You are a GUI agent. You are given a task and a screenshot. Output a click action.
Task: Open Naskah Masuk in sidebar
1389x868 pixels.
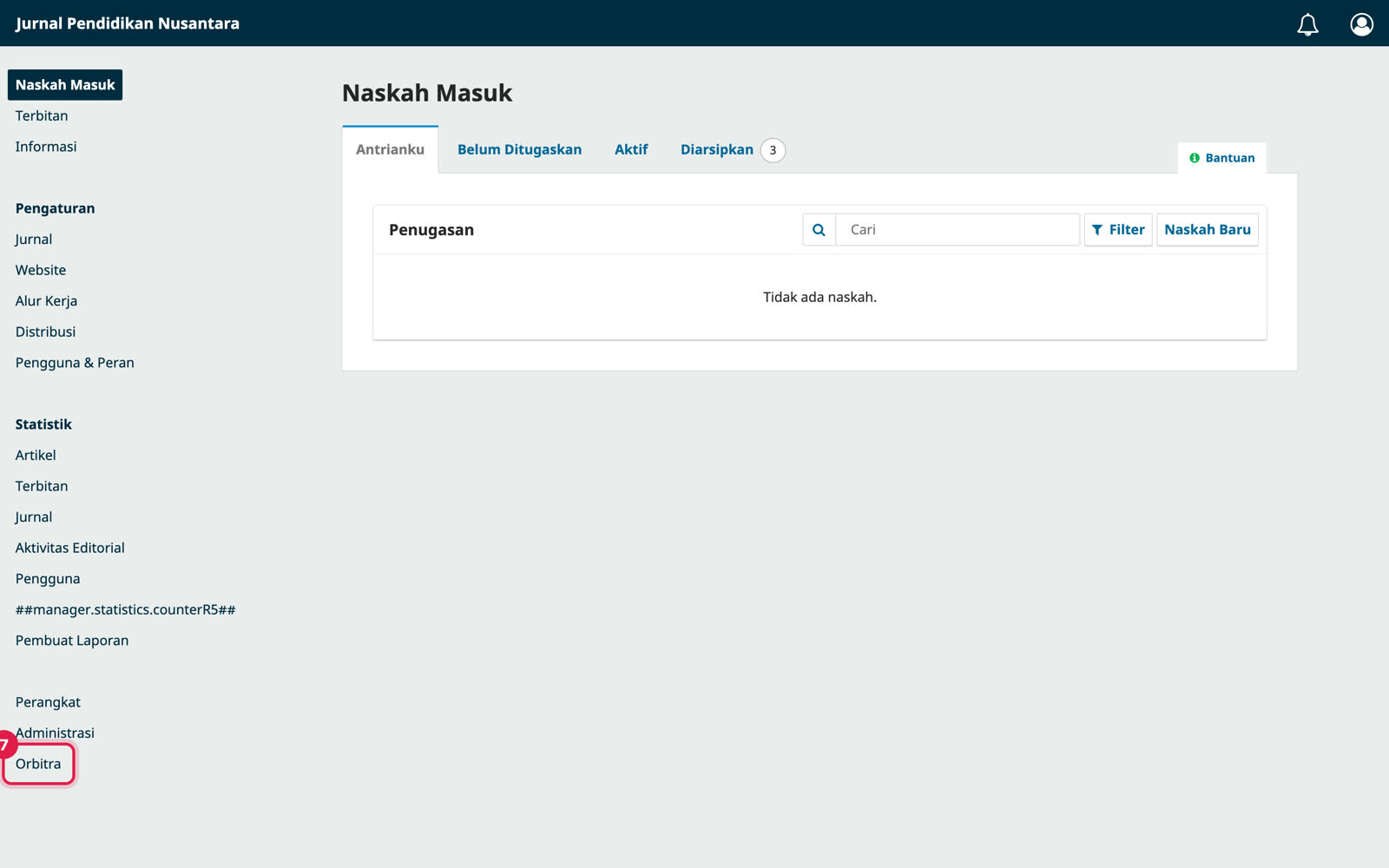click(x=65, y=85)
